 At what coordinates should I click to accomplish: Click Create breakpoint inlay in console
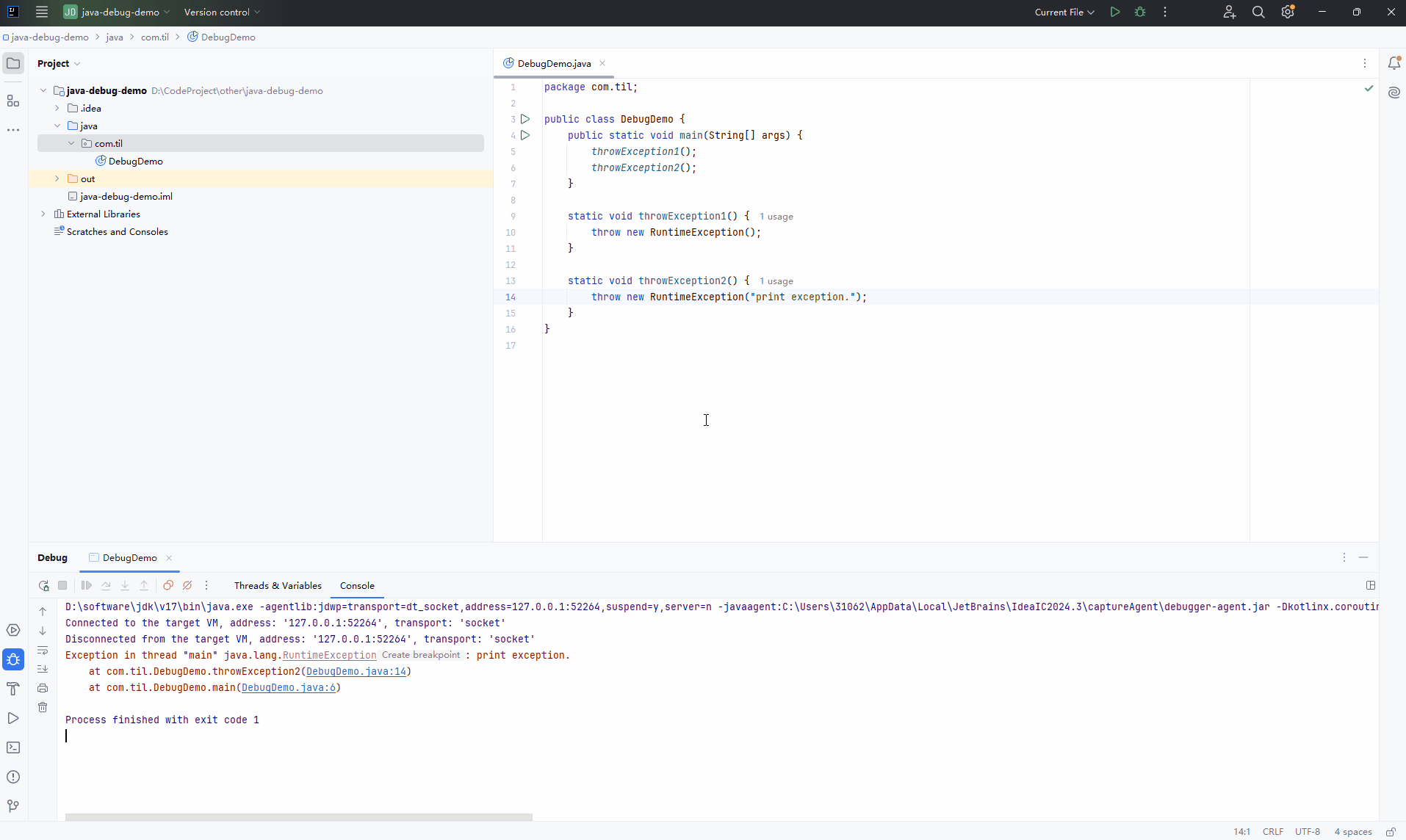click(x=421, y=656)
